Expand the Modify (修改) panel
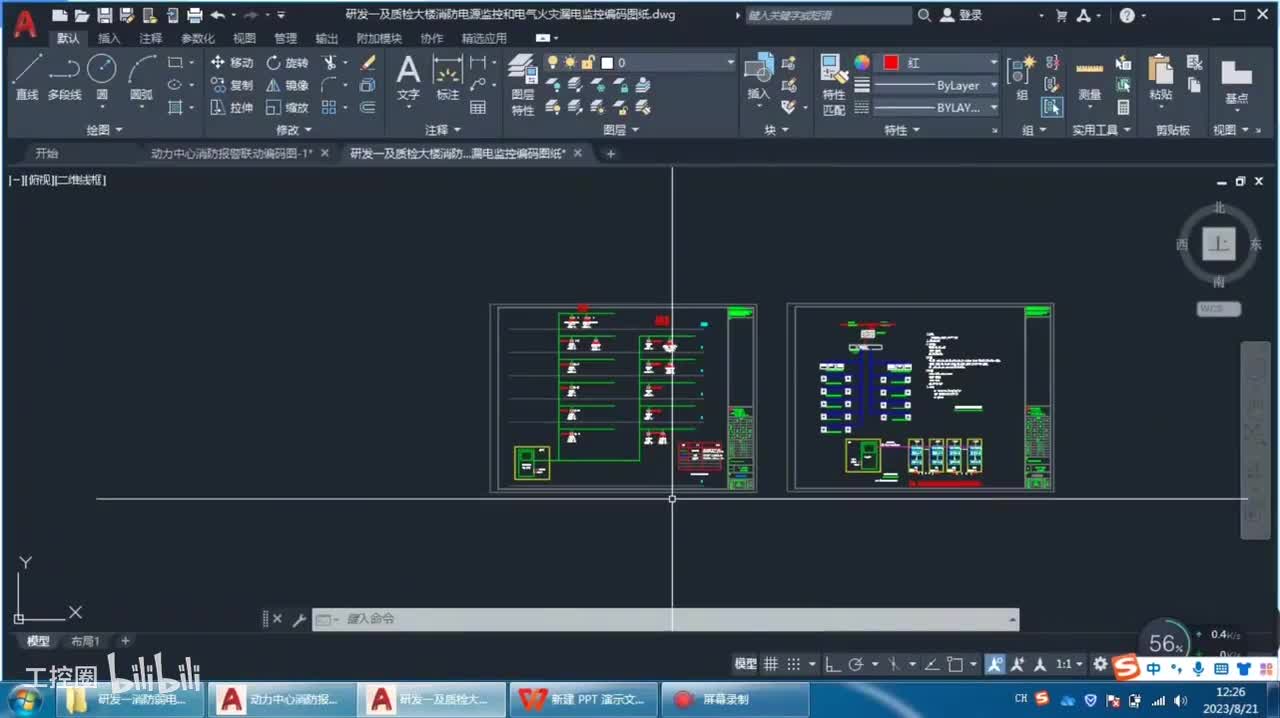This screenshot has height=718, width=1280. tap(294, 130)
